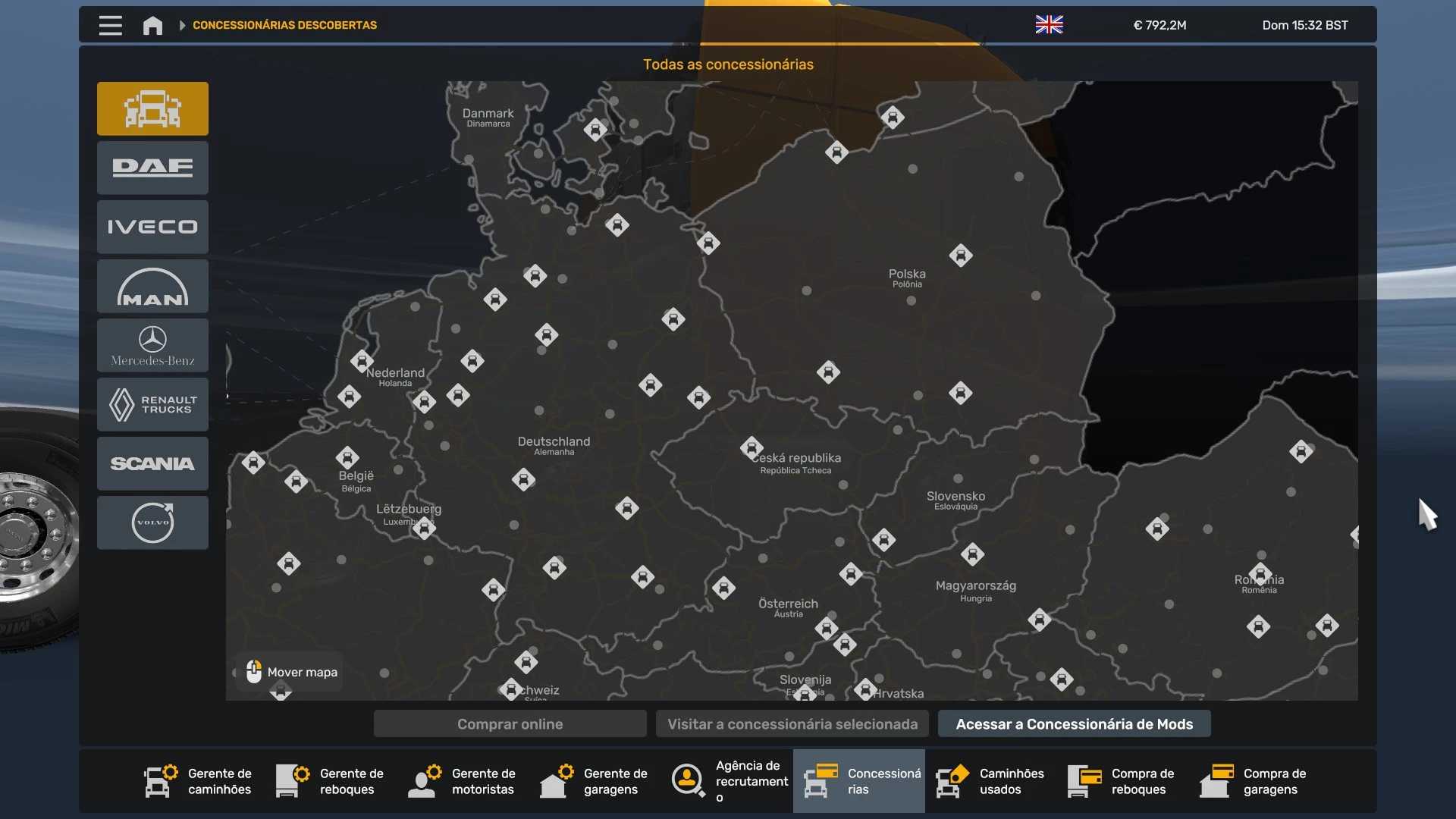The height and width of the screenshot is (819, 1456).
Task: Choose the Mercedes-Benz brand filter
Action: [152, 345]
